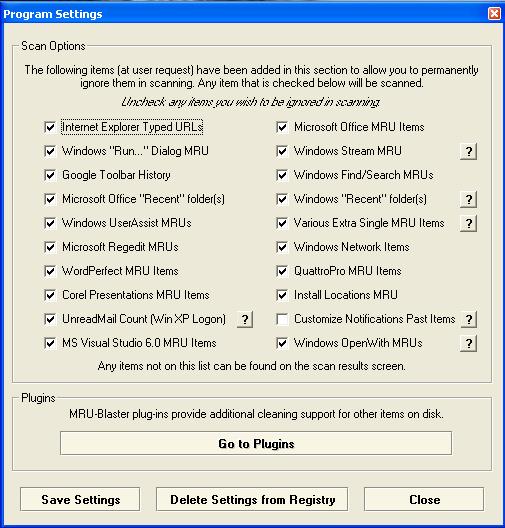Image resolution: width=505 pixels, height=528 pixels.
Task: Uncheck Internet Explorer Typed URLs
Action: tap(50, 127)
